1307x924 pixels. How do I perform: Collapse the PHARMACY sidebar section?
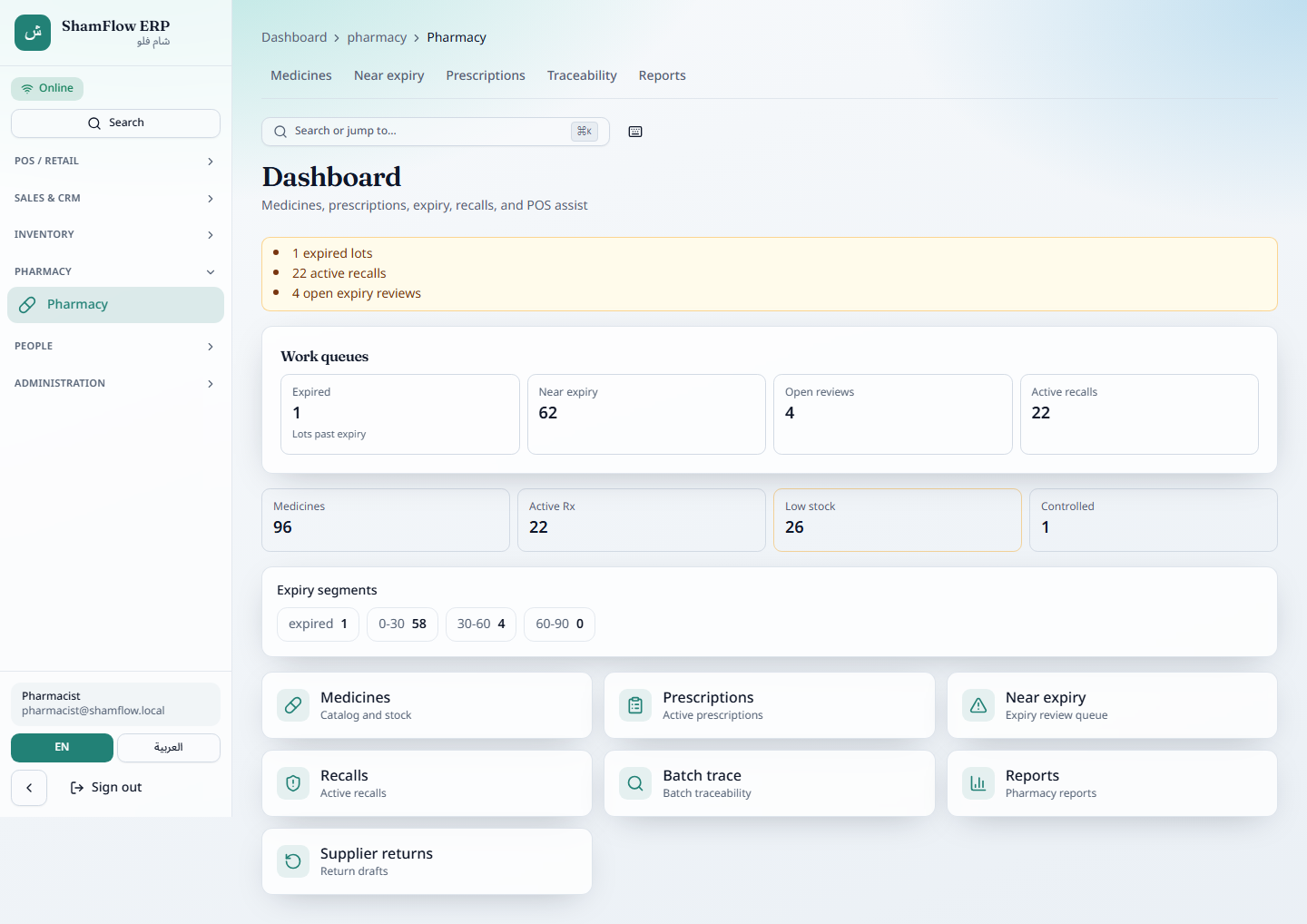pos(115,272)
